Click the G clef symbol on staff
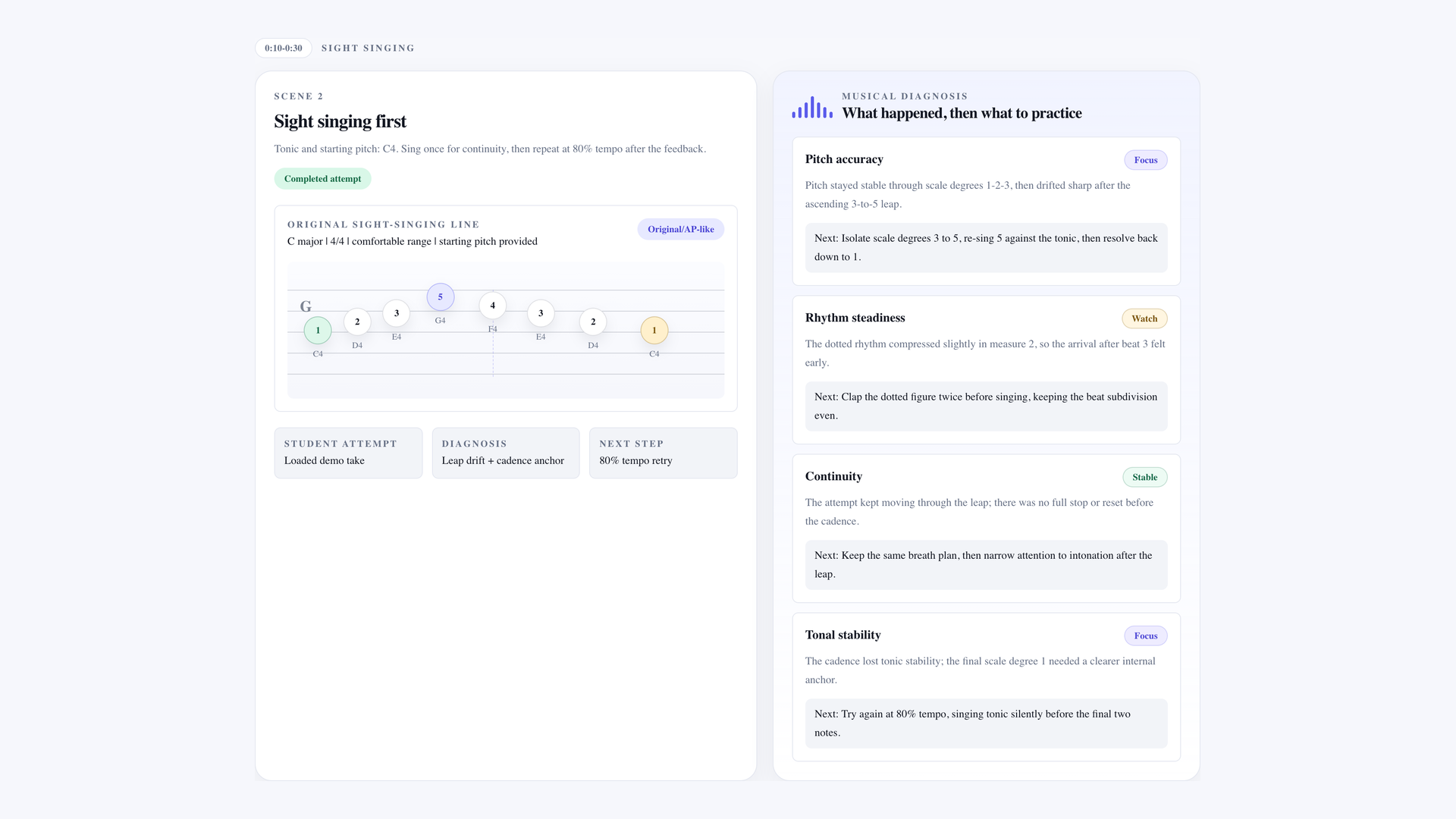 [306, 306]
